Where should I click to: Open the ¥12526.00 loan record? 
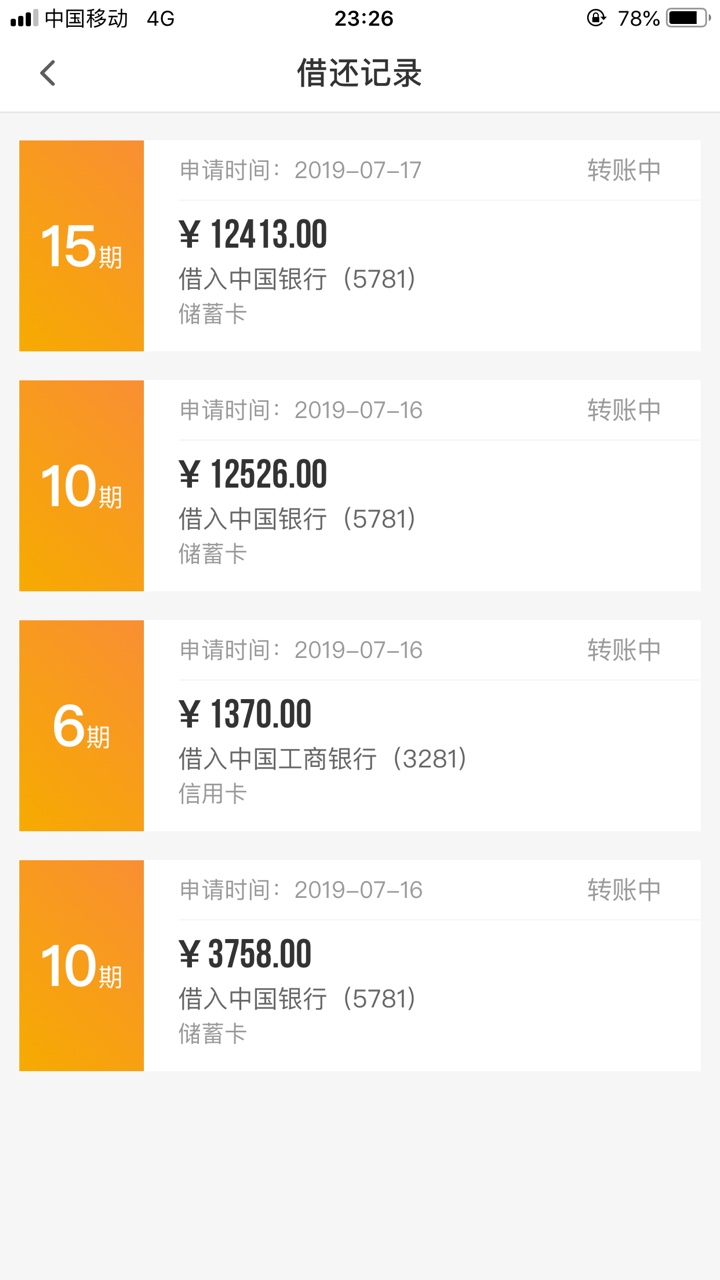[x=360, y=486]
